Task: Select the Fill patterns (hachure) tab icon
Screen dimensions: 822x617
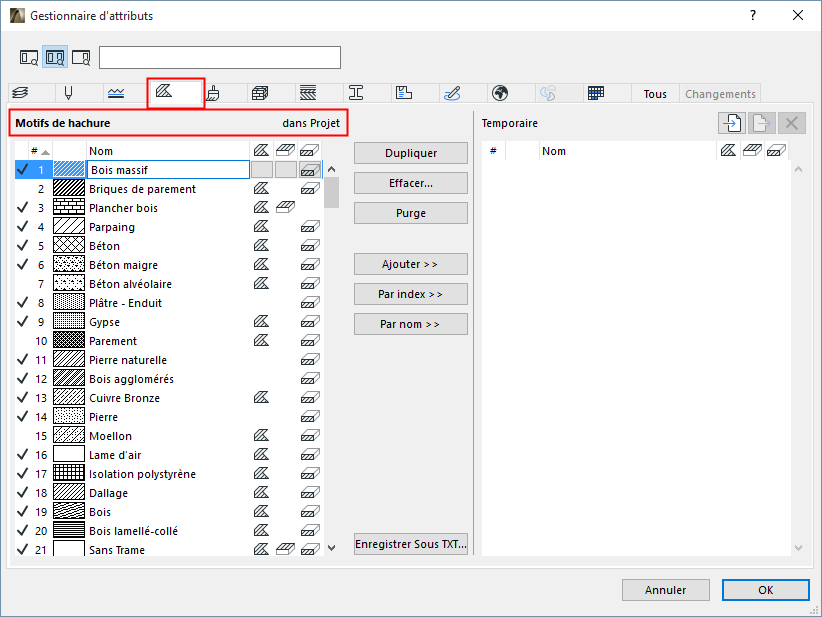Action: (164, 91)
